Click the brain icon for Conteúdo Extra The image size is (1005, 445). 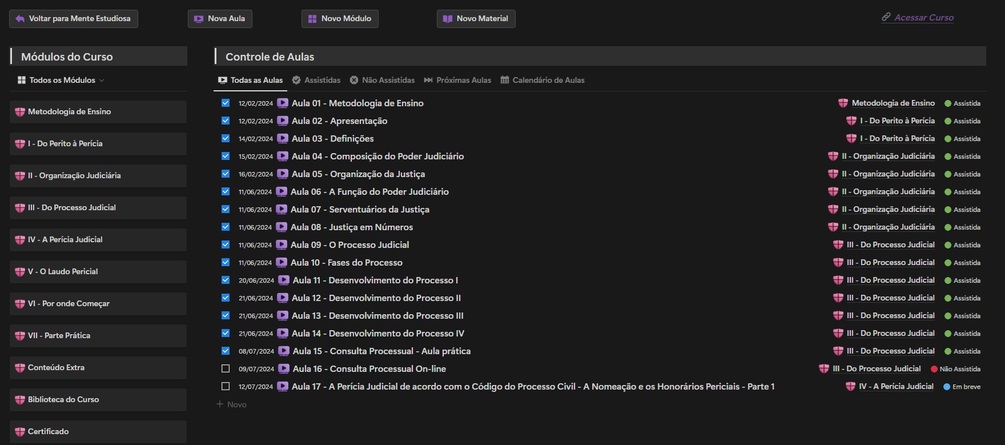pos(19,368)
